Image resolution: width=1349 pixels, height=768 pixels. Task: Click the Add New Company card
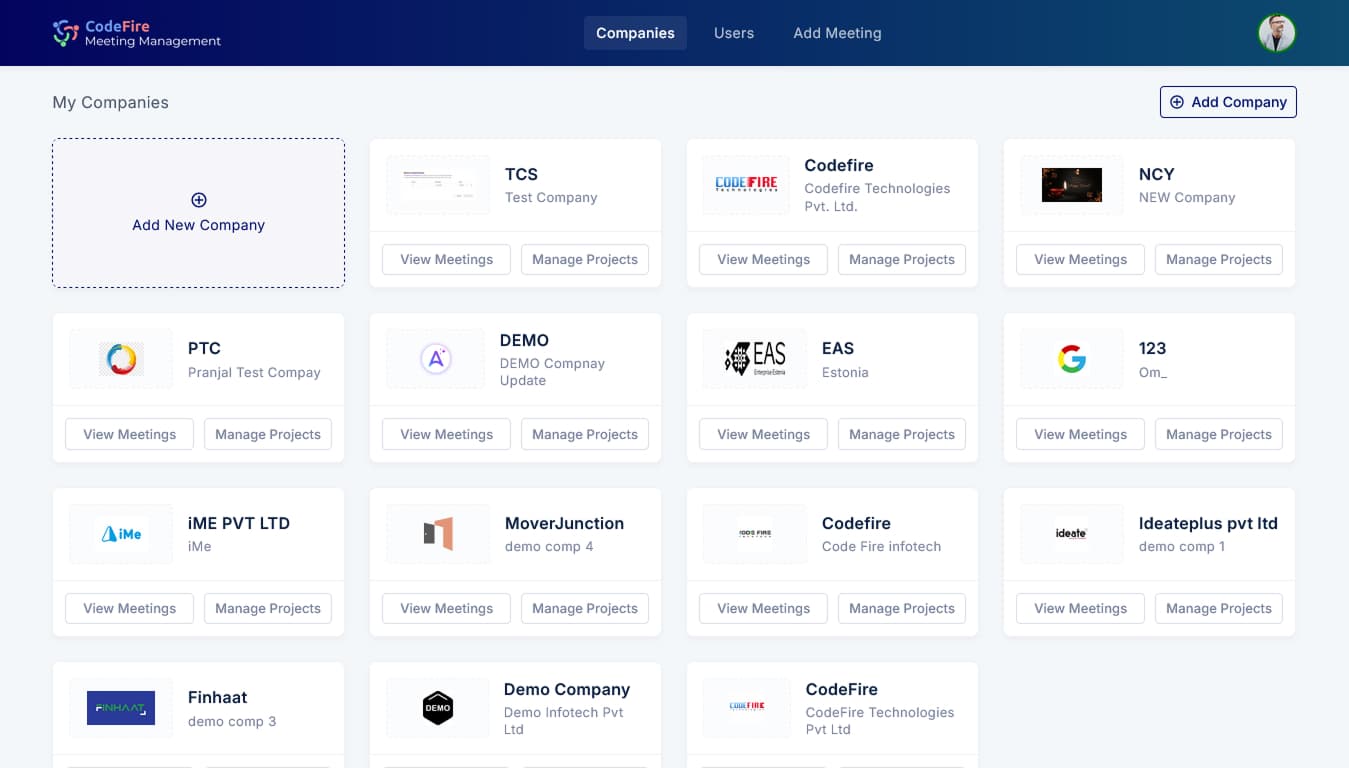[199, 213]
